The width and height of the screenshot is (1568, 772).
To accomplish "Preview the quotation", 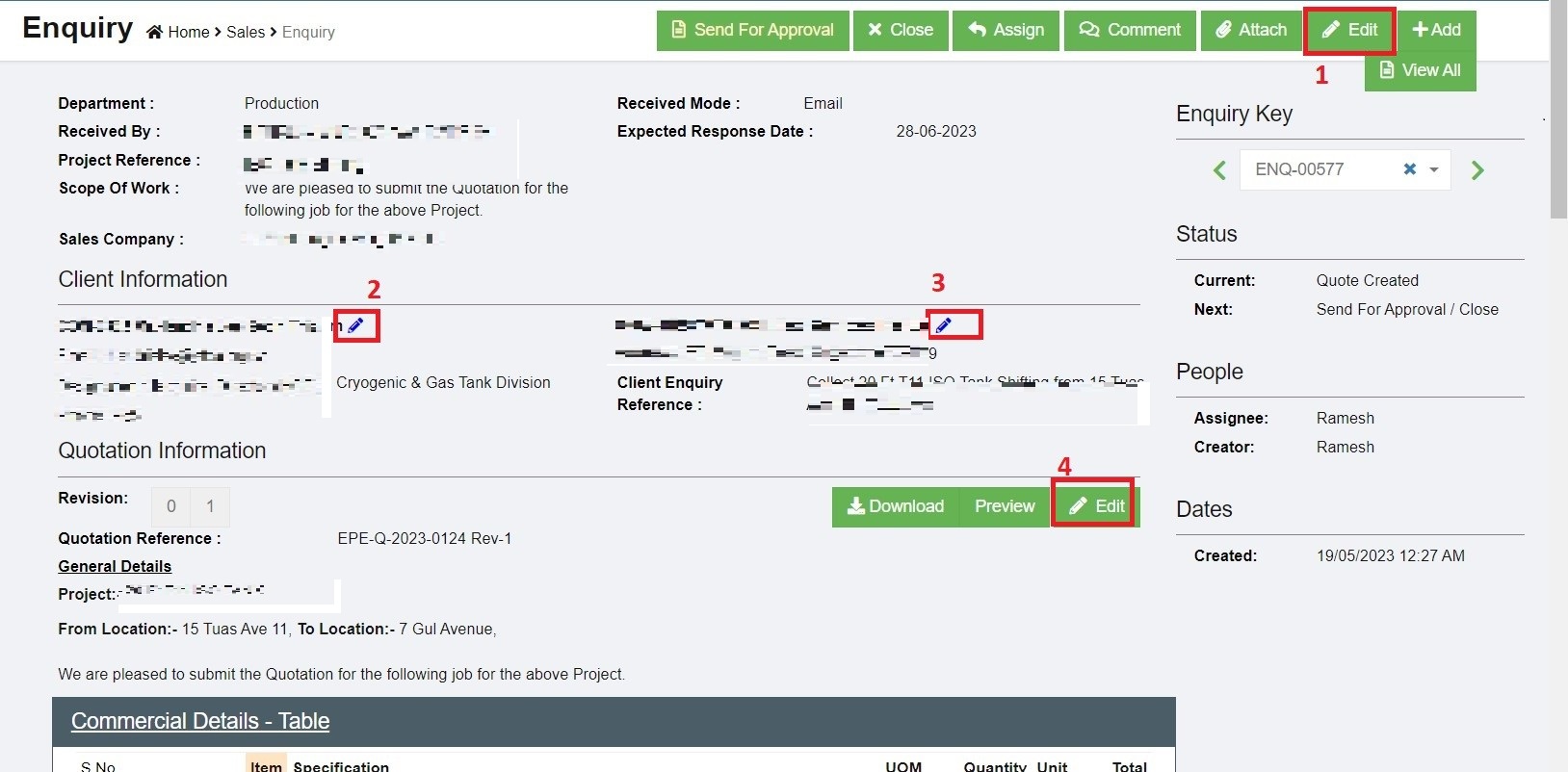I will [x=1005, y=506].
